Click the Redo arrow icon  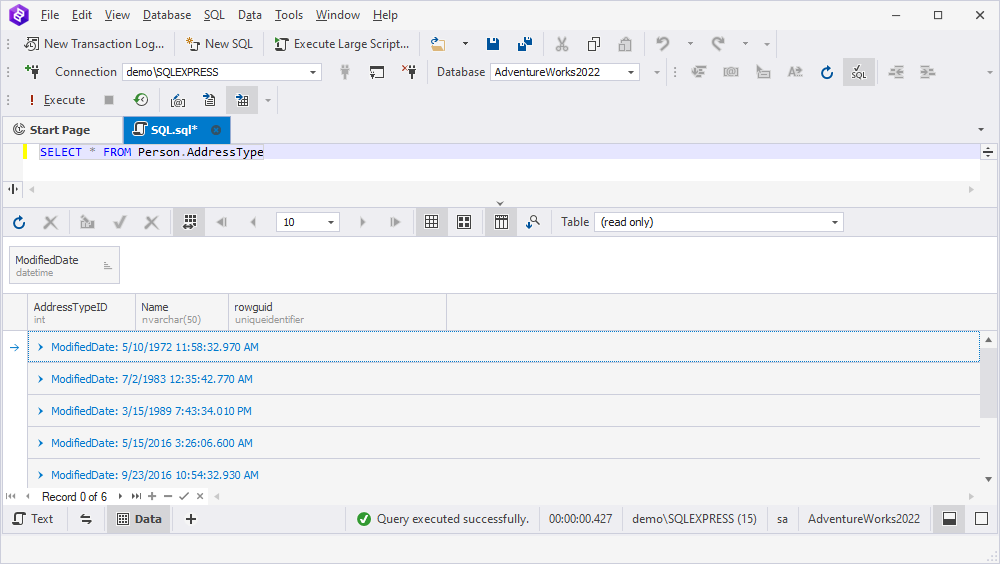pos(718,44)
